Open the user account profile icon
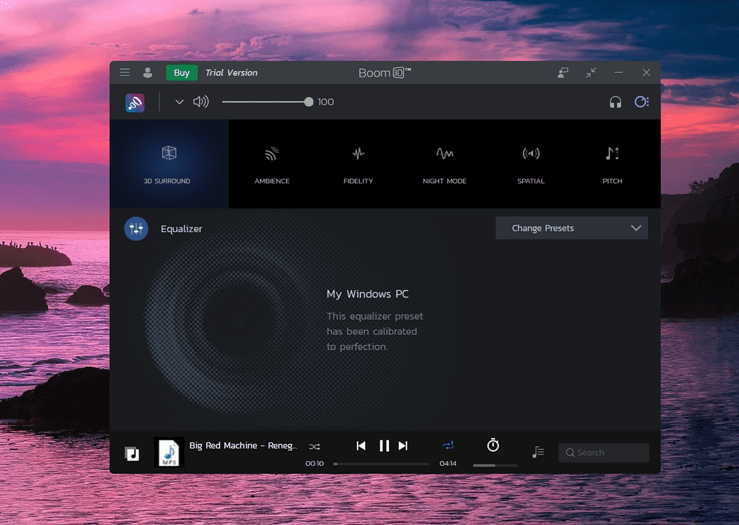 coord(148,72)
